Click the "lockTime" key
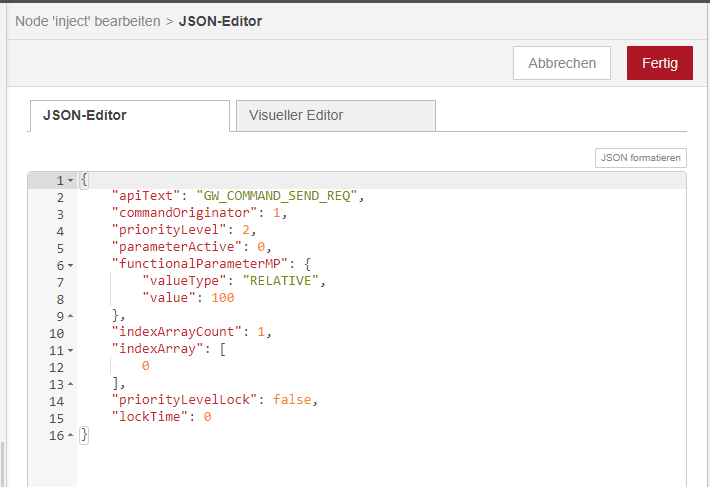 point(149,417)
